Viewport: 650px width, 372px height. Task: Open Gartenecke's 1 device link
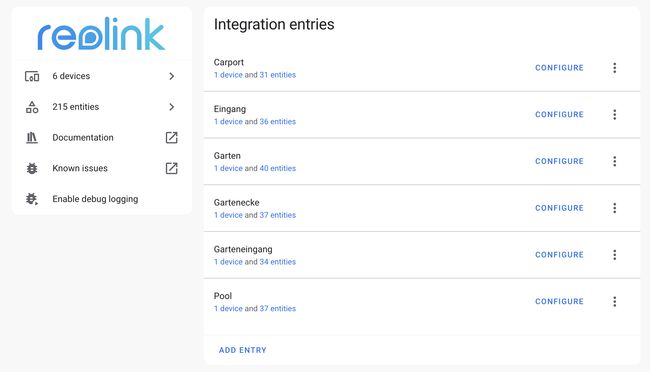228,215
